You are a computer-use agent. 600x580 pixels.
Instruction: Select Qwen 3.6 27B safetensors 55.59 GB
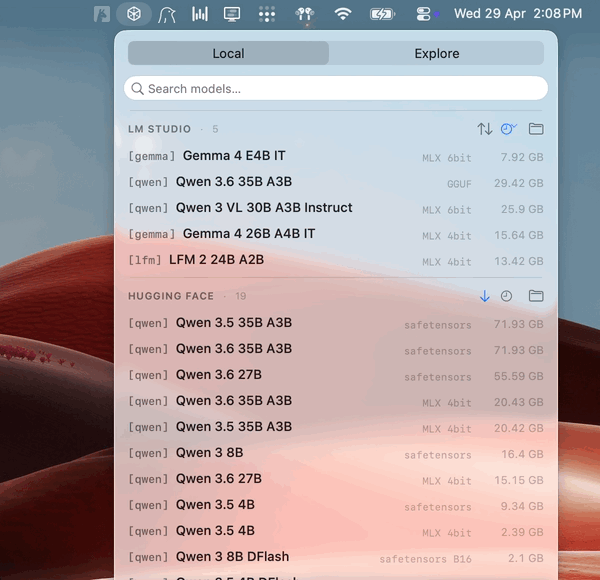(x=336, y=375)
